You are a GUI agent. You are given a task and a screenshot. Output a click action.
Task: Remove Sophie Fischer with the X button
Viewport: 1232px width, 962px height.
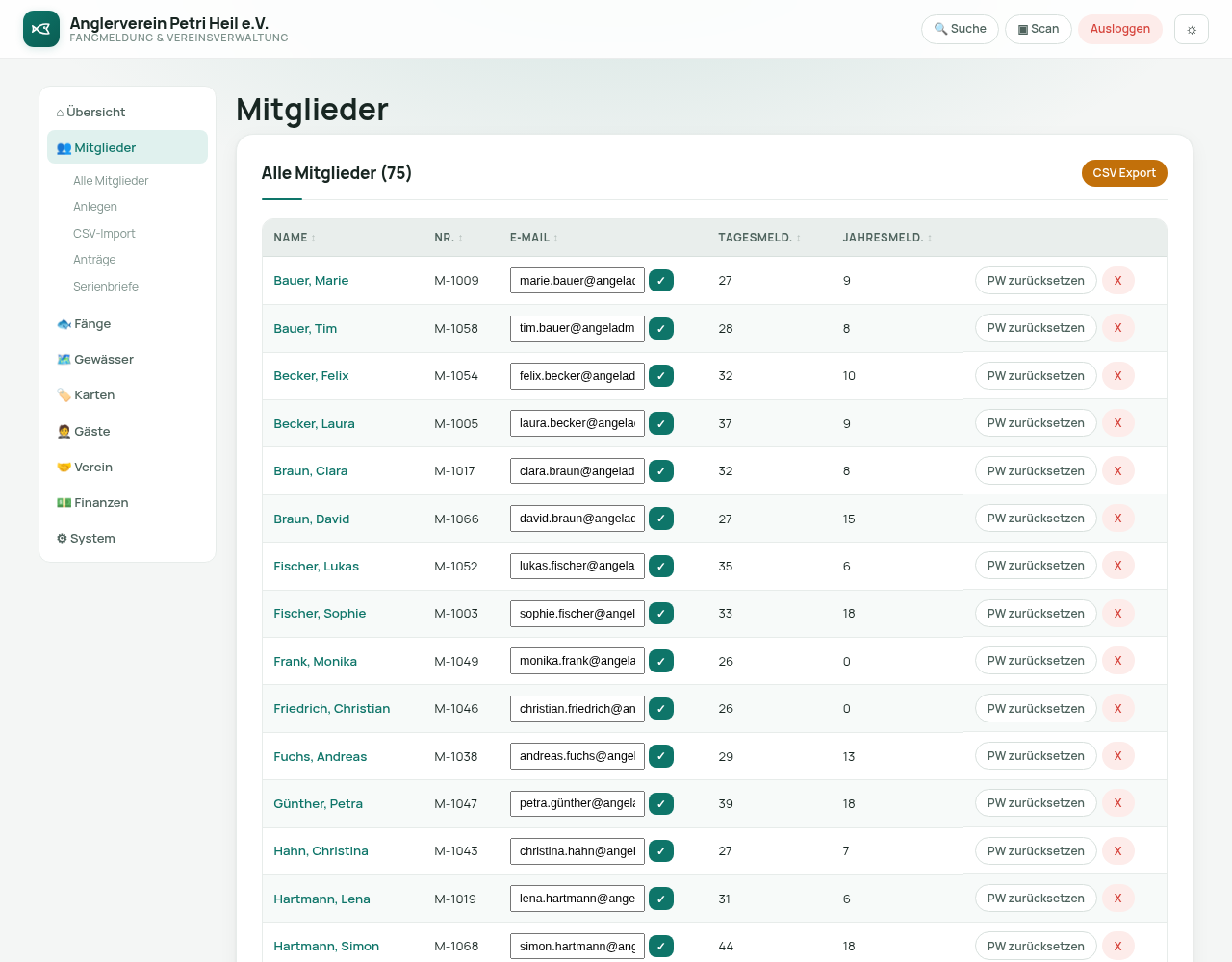click(1117, 614)
